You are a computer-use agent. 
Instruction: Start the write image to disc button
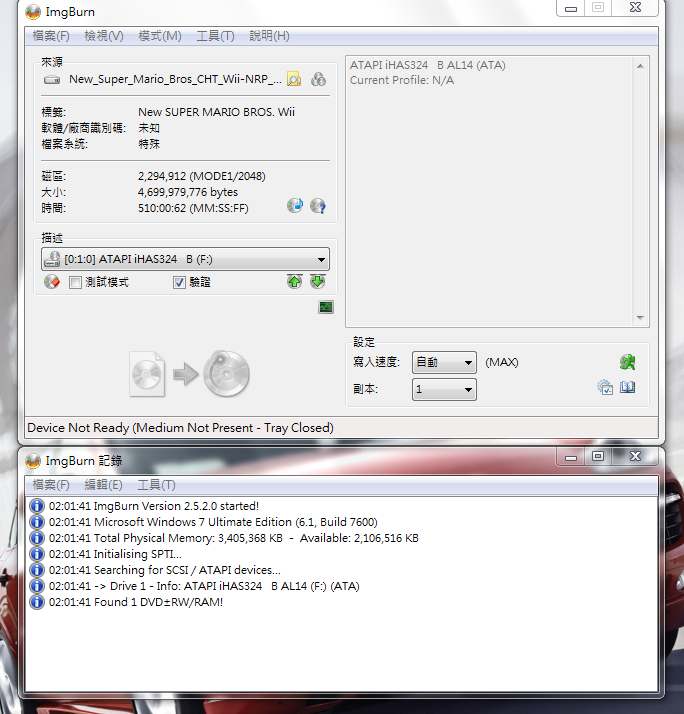tap(189, 374)
